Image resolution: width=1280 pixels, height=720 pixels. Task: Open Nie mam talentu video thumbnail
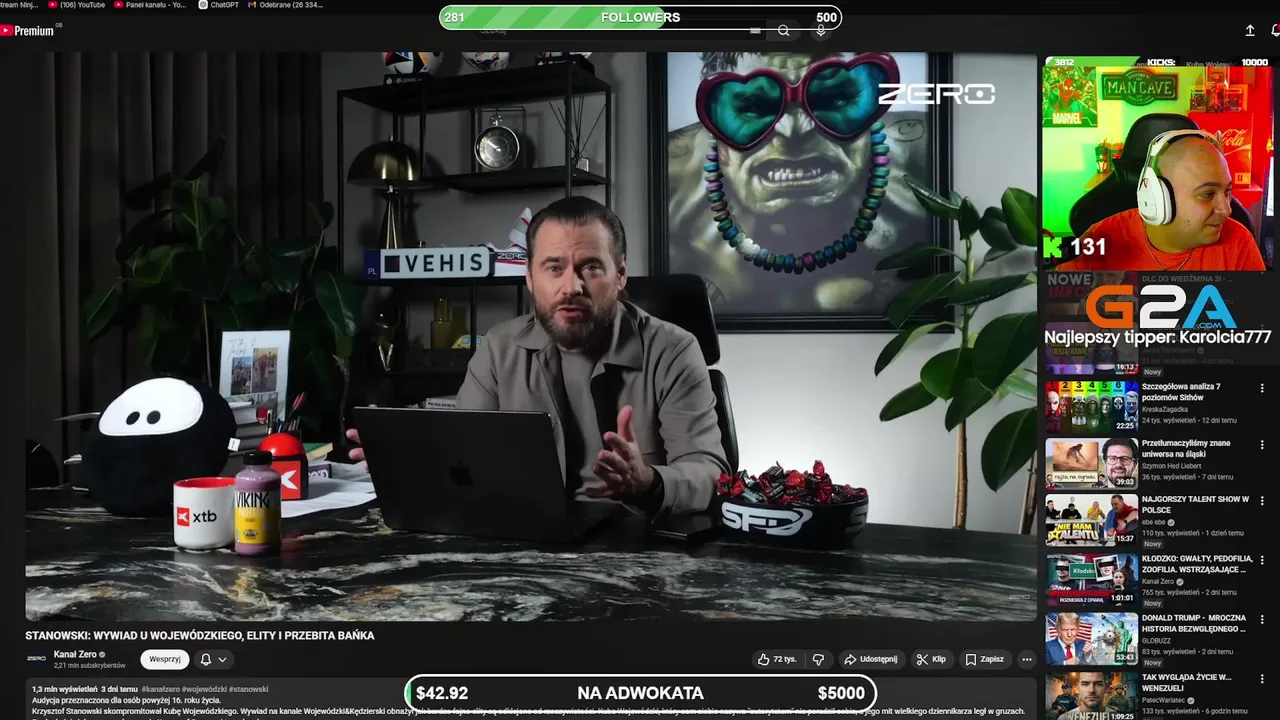click(x=1092, y=520)
